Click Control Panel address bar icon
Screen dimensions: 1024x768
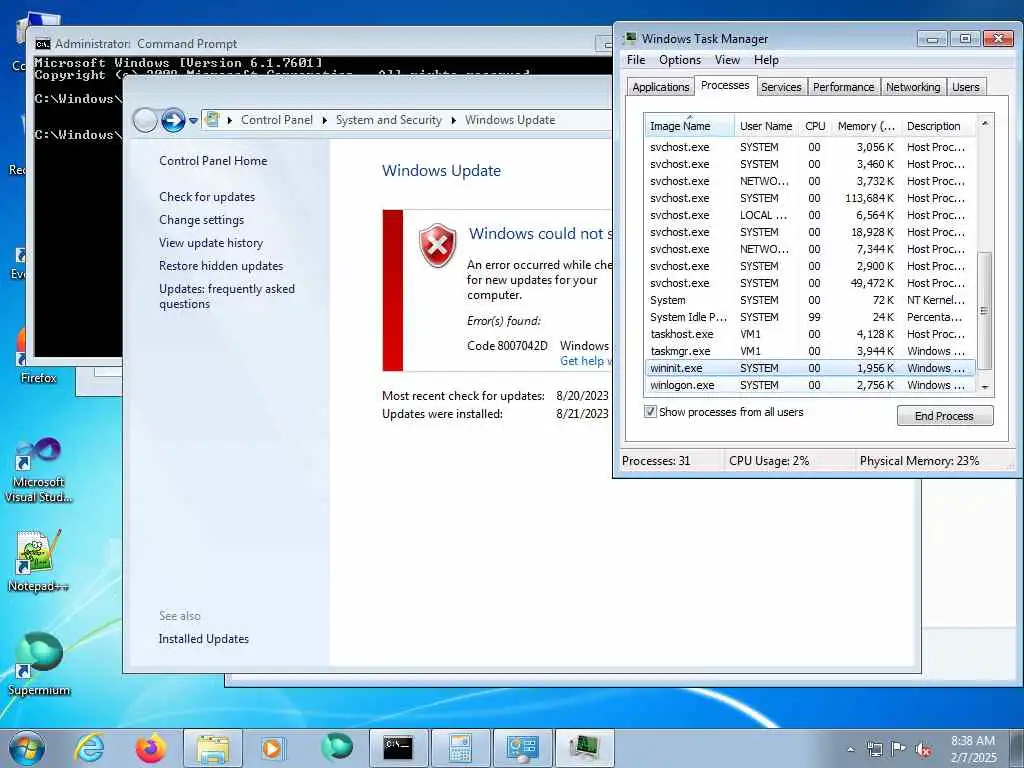tap(212, 120)
